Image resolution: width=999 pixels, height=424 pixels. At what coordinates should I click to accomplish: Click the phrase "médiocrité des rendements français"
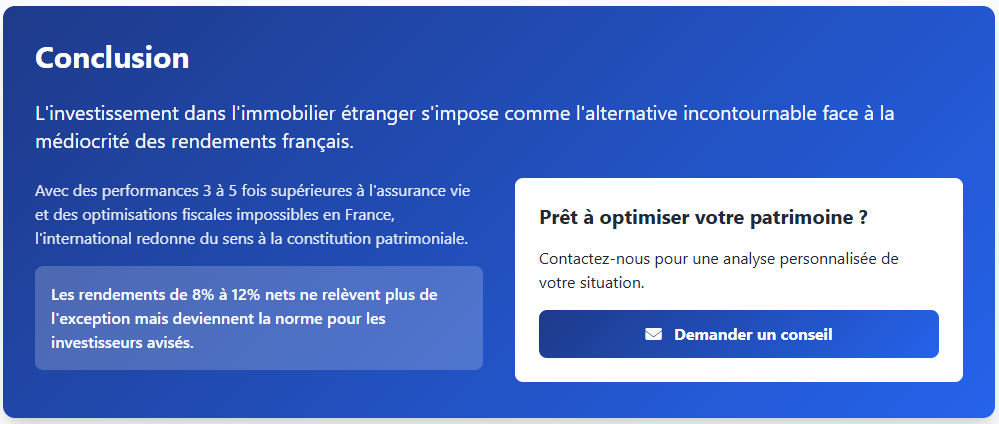pyautogui.click(x=194, y=141)
